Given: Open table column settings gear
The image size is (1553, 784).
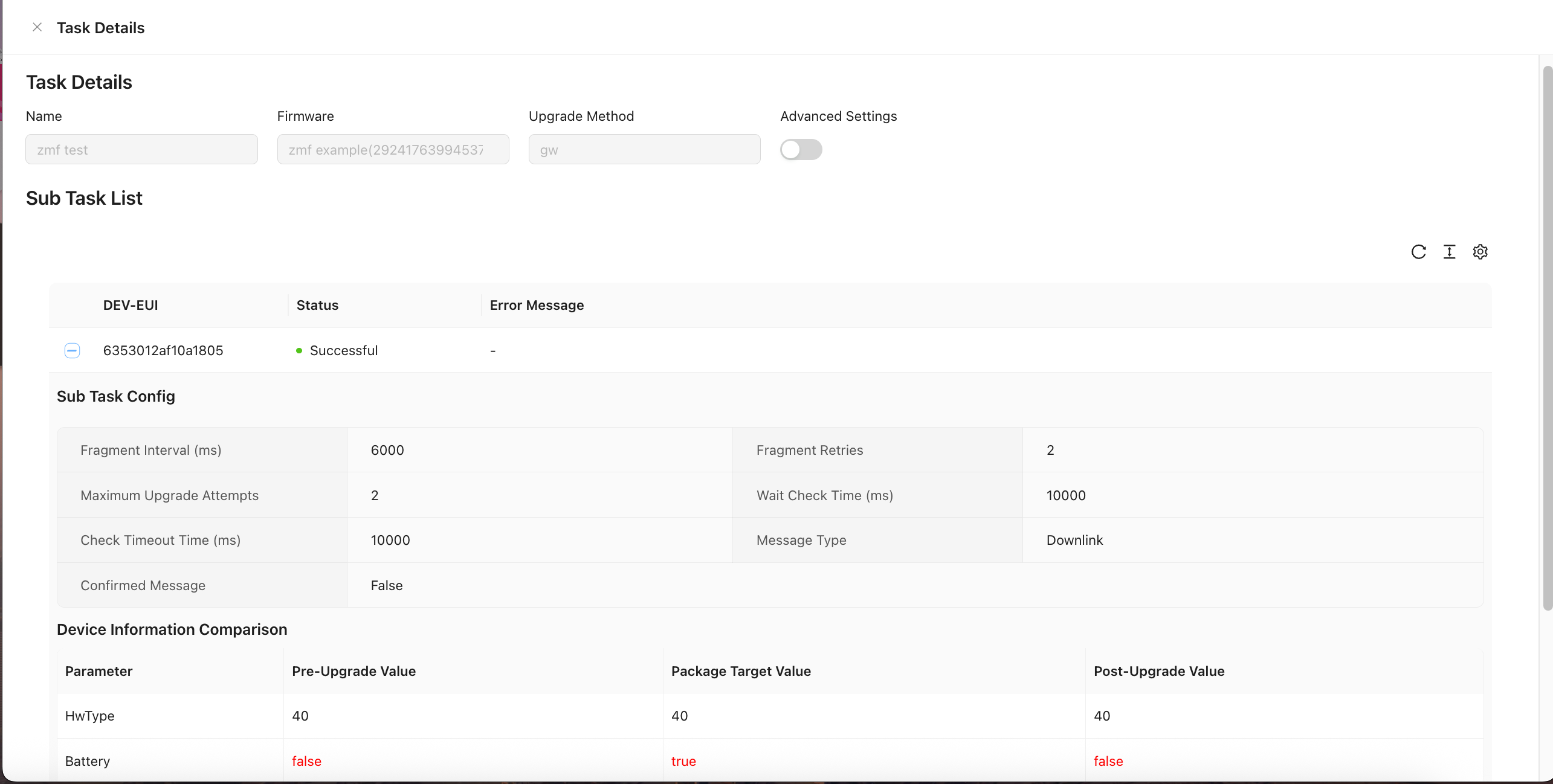Looking at the screenshot, I should [1480, 252].
